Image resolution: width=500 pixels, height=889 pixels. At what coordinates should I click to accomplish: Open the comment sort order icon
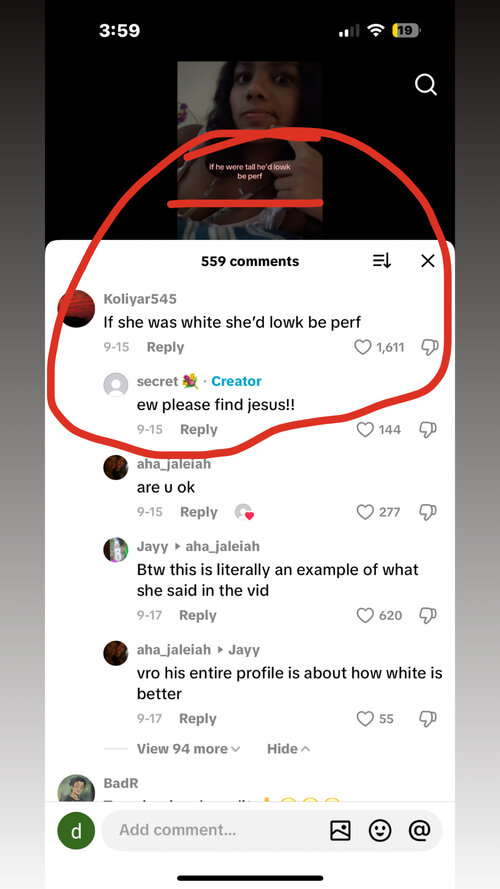point(382,261)
